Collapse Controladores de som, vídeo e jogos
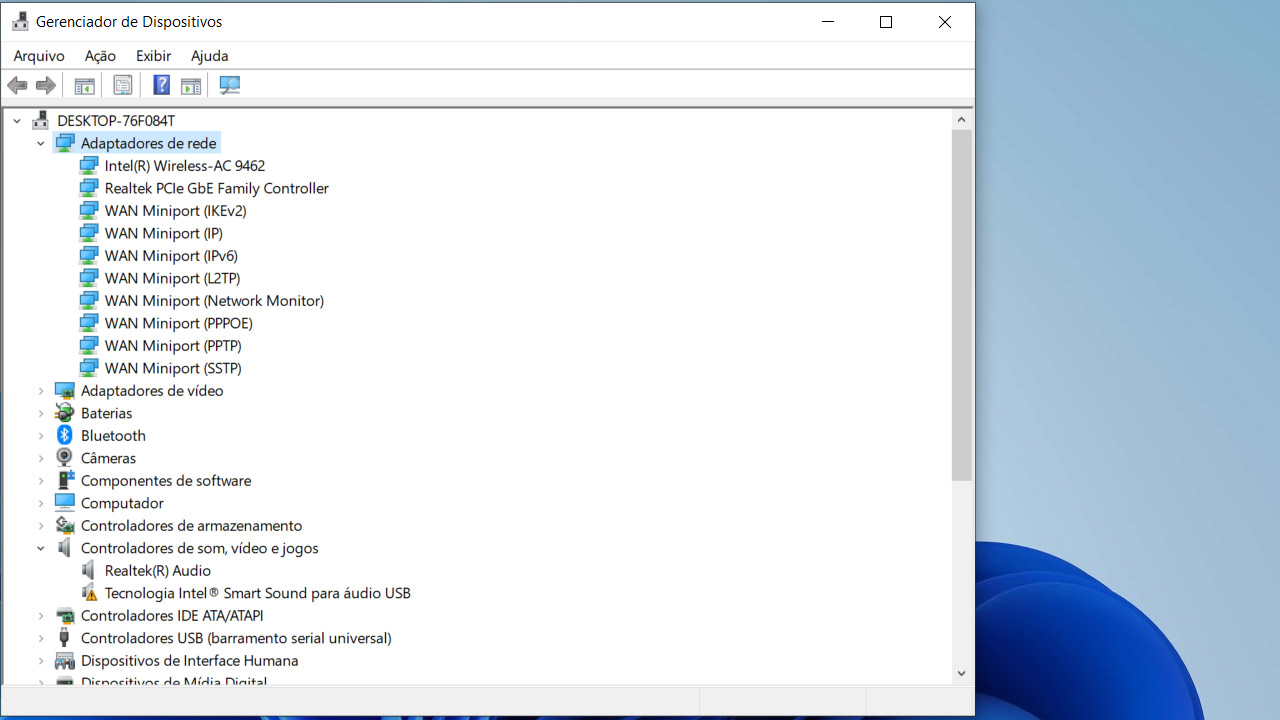Viewport: 1280px width, 720px height. (x=41, y=548)
